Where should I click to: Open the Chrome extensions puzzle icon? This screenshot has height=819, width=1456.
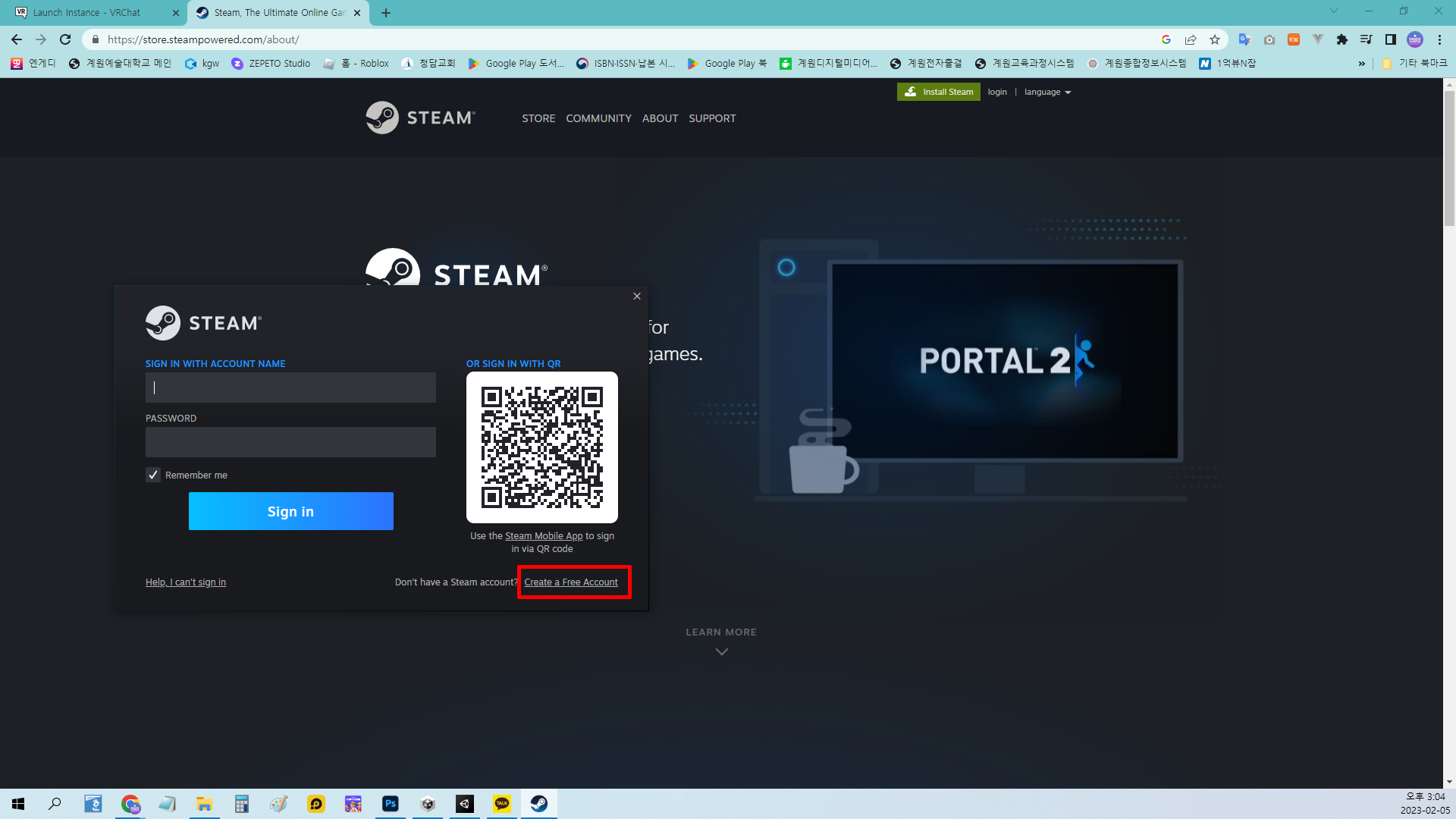[1341, 39]
